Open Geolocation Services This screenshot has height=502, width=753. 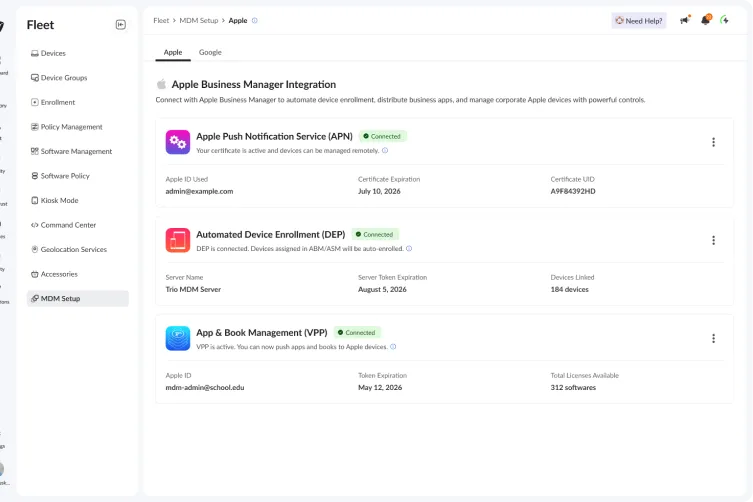point(69,249)
